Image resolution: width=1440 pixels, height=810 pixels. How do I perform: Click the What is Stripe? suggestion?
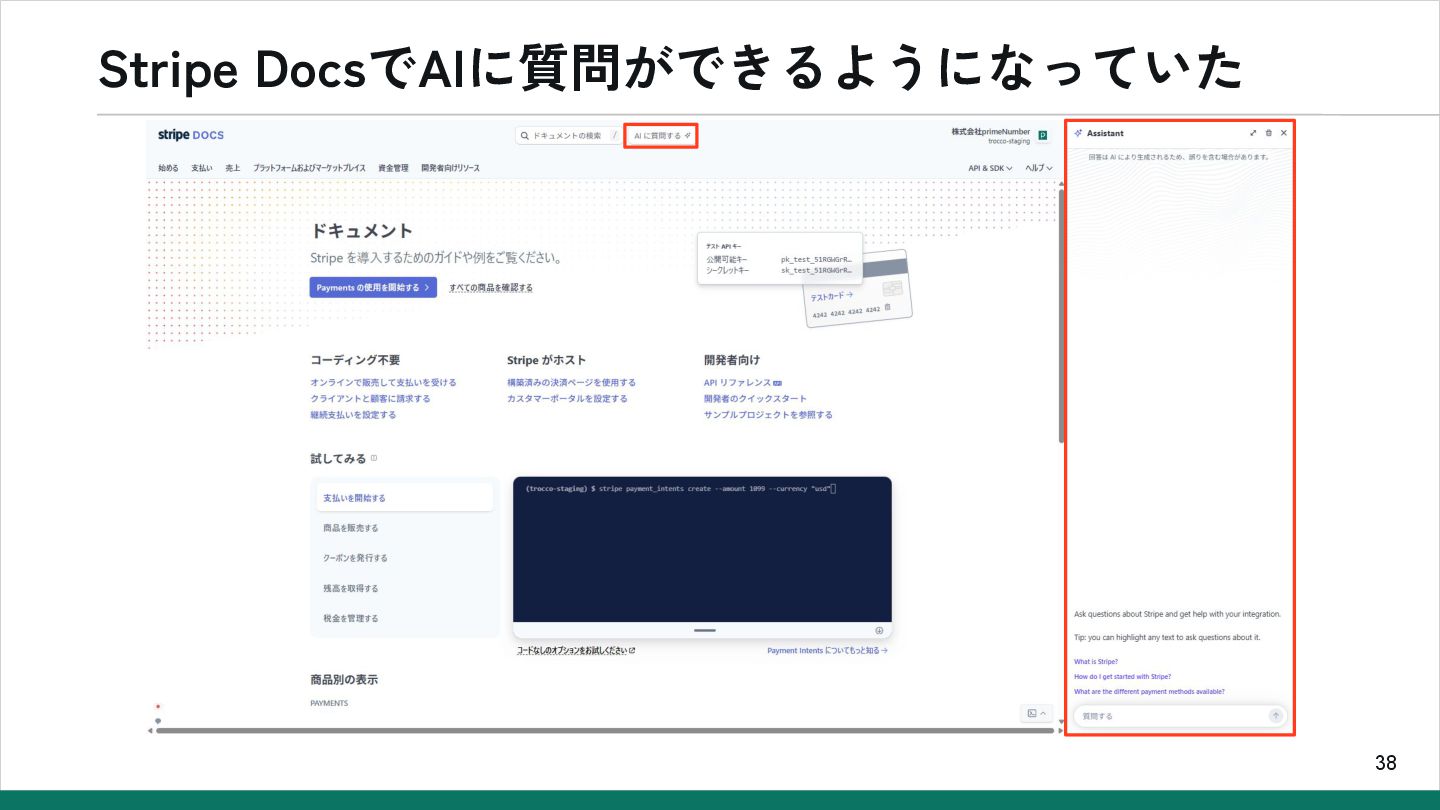pyautogui.click(x=1096, y=661)
